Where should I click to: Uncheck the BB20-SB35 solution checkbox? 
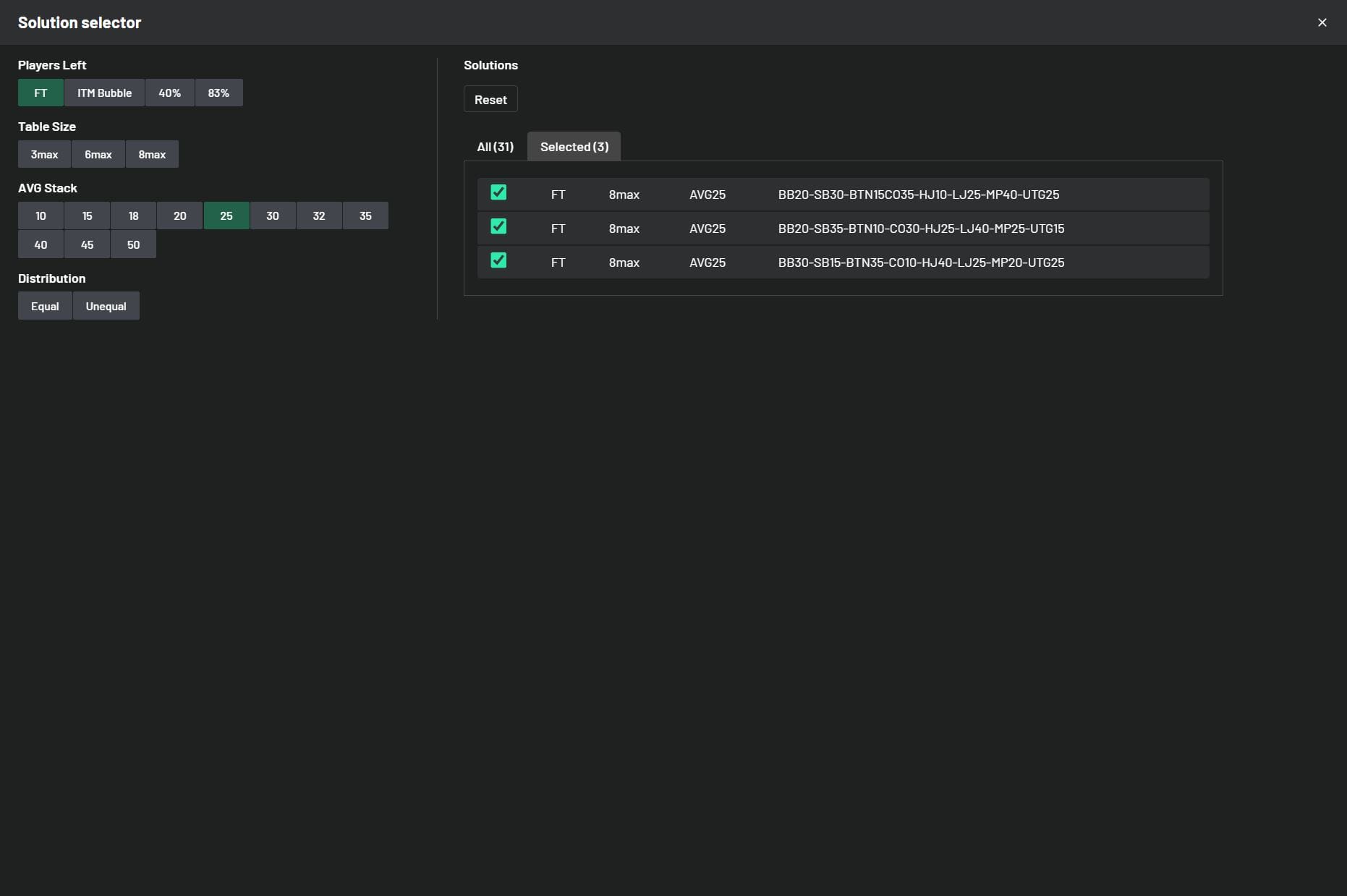pos(498,226)
